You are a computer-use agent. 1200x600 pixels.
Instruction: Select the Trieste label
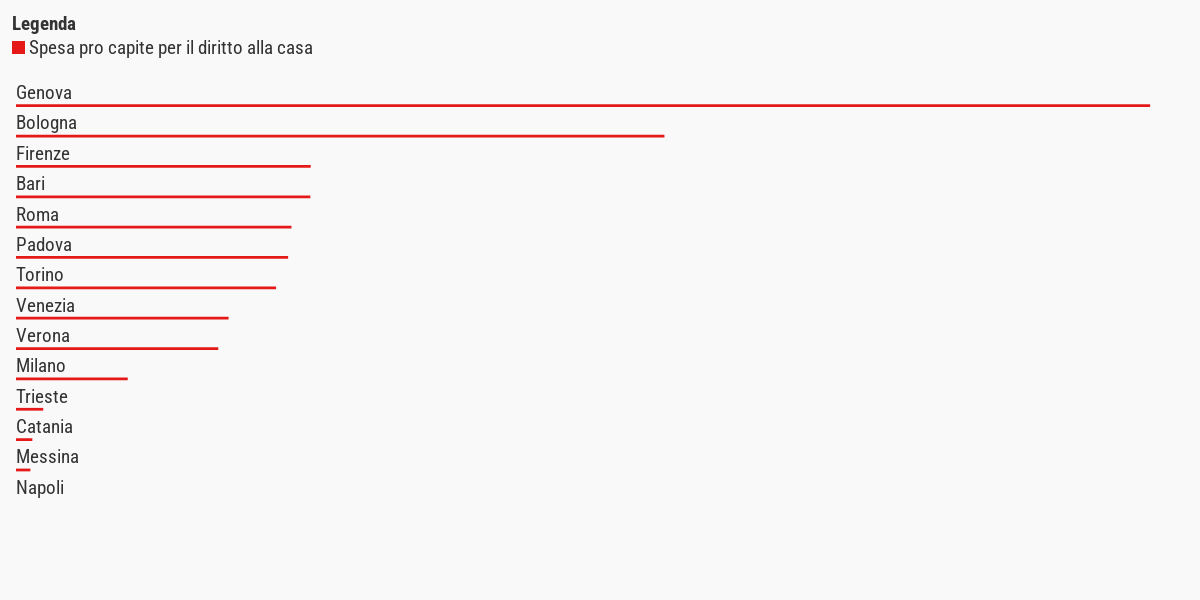(x=42, y=397)
